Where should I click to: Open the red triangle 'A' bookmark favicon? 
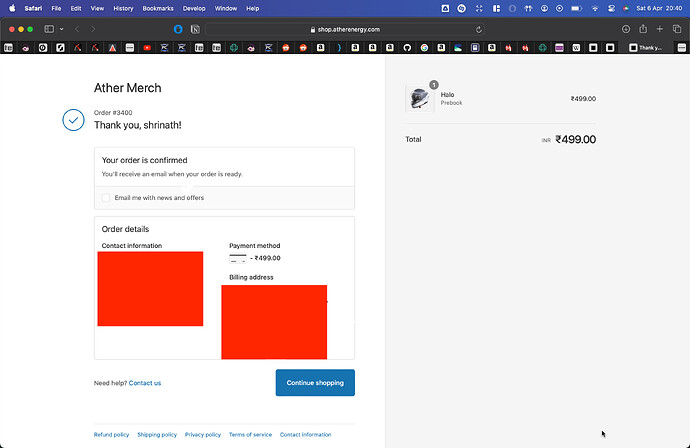tap(112, 48)
